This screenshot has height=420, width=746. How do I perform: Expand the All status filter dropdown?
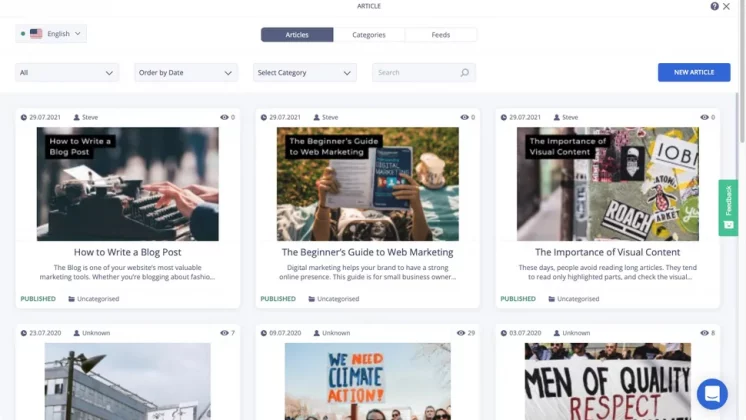(67, 73)
